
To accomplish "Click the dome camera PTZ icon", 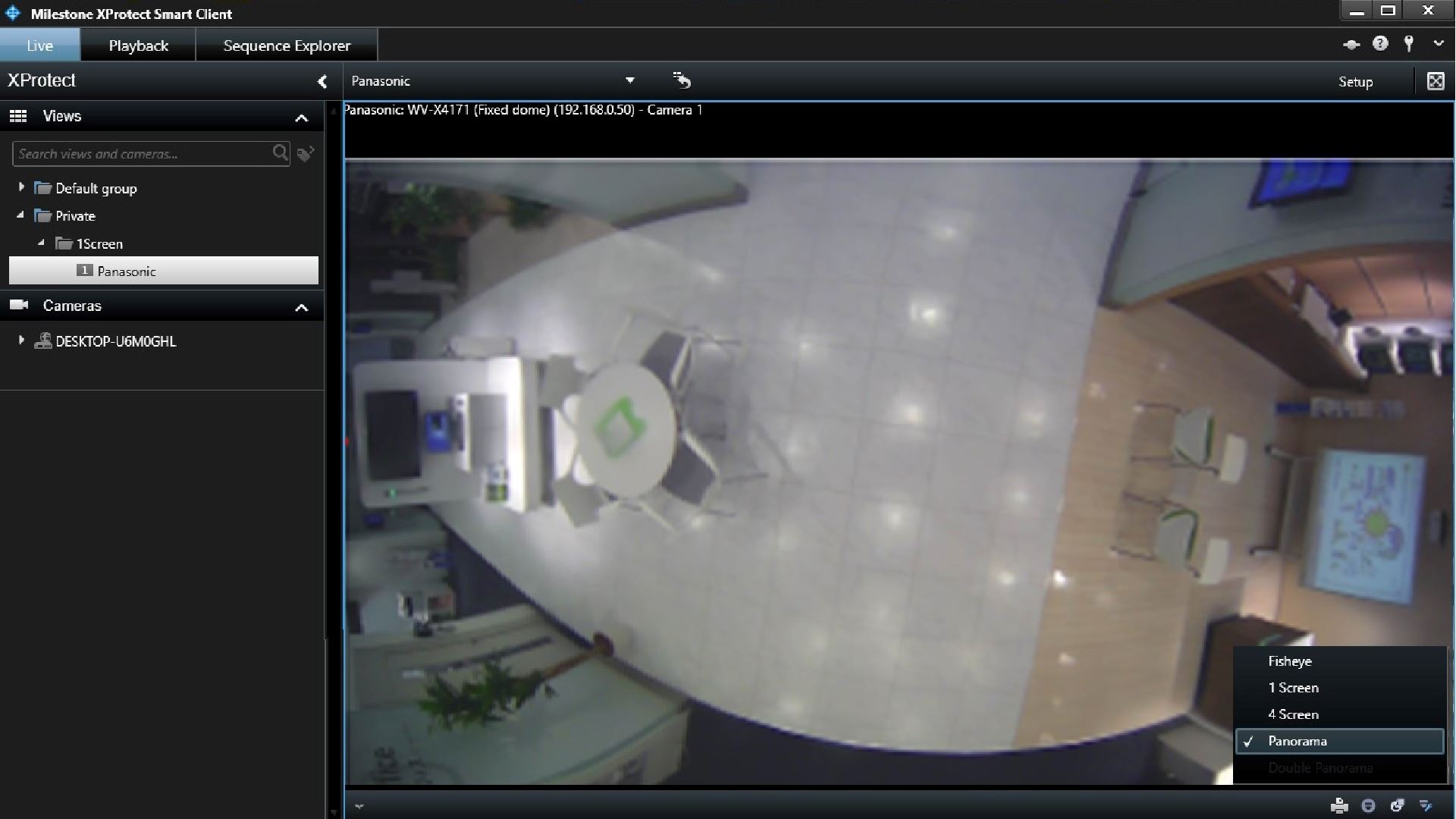I will (1368, 805).
